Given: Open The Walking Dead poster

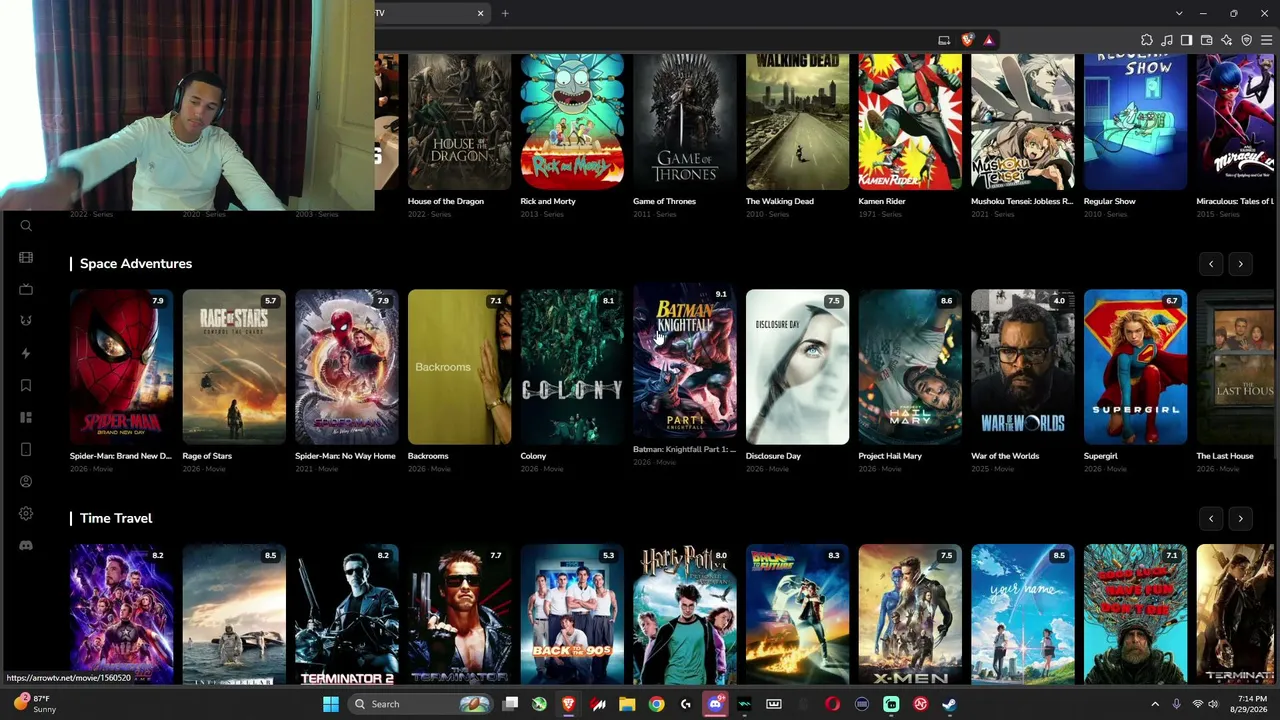Looking at the screenshot, I should 797,122.
